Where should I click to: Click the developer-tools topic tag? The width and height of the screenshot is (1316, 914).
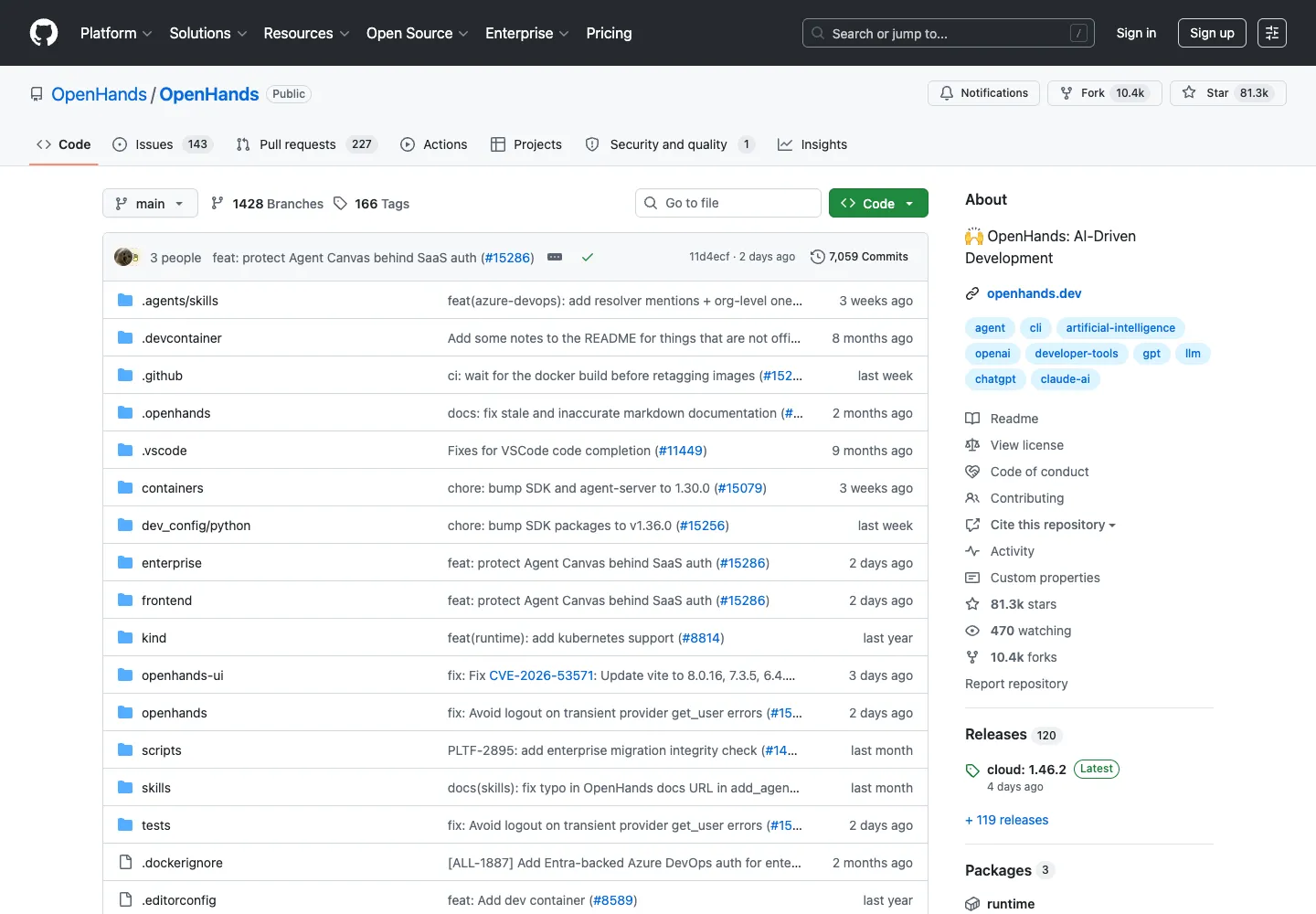1076,354
